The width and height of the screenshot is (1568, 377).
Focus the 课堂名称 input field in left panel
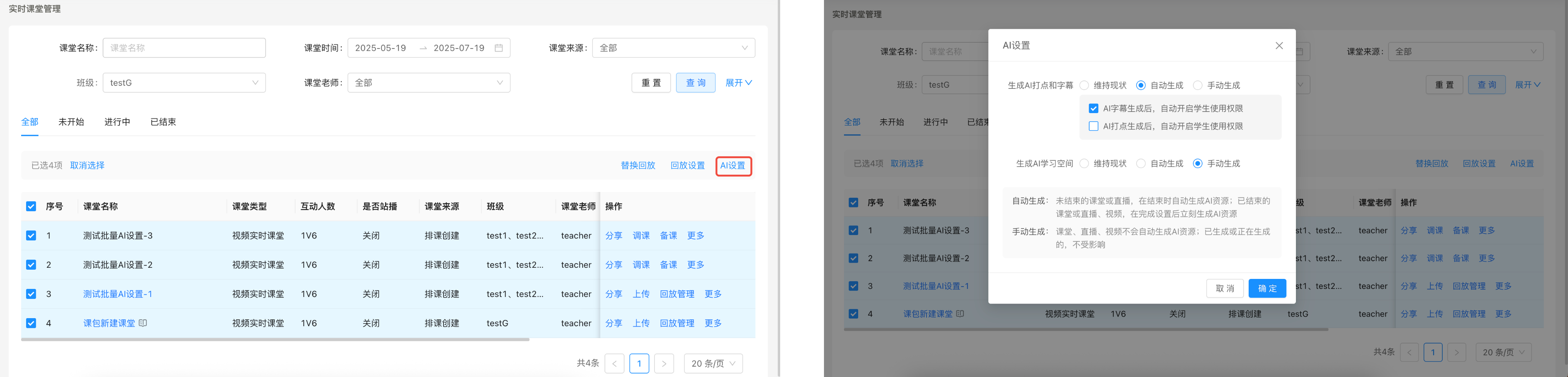point(184,48)
